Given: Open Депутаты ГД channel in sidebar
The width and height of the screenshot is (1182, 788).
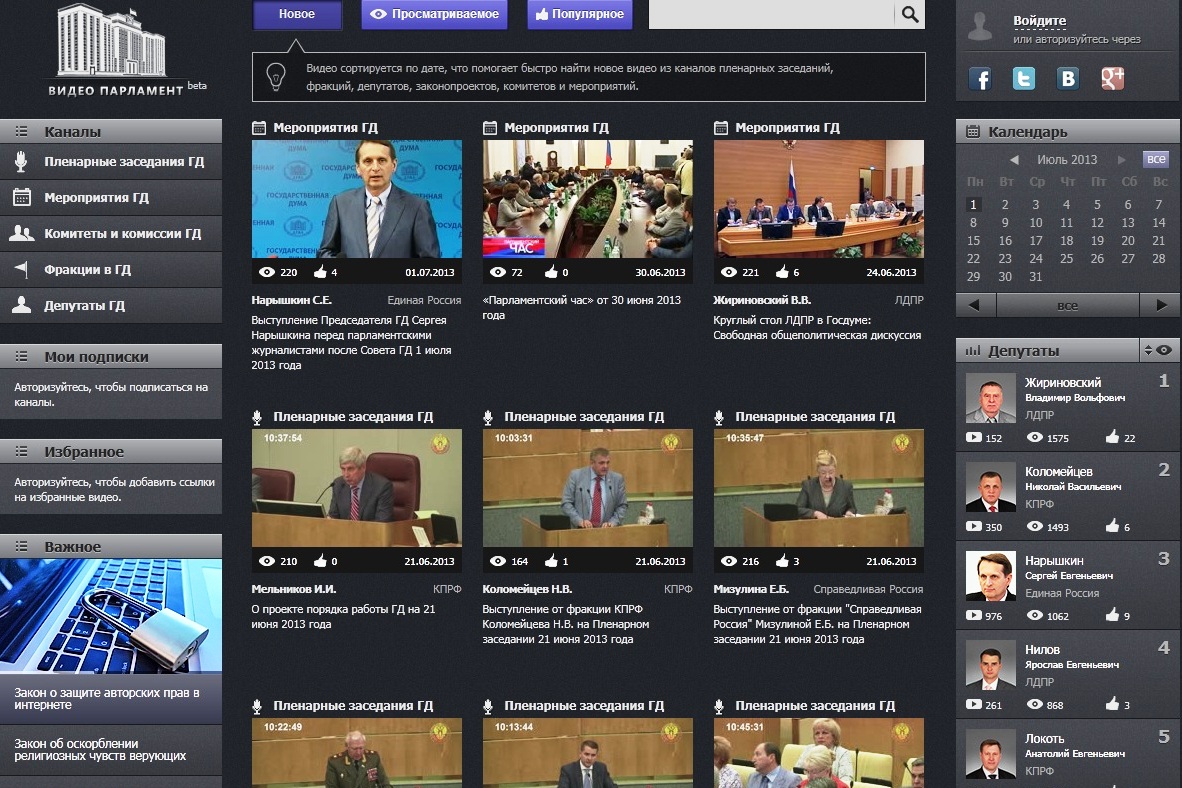Looking at the screenshot, I should click(111, 306).
